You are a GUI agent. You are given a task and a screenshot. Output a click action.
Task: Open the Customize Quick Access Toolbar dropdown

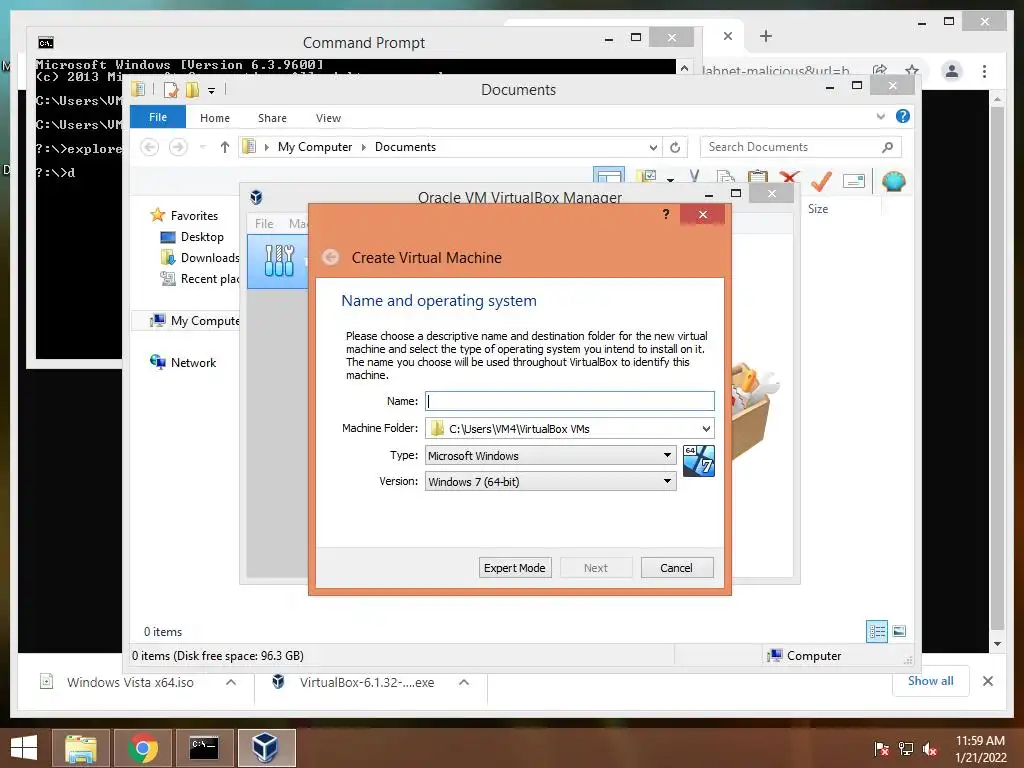[x=212, y=91]
